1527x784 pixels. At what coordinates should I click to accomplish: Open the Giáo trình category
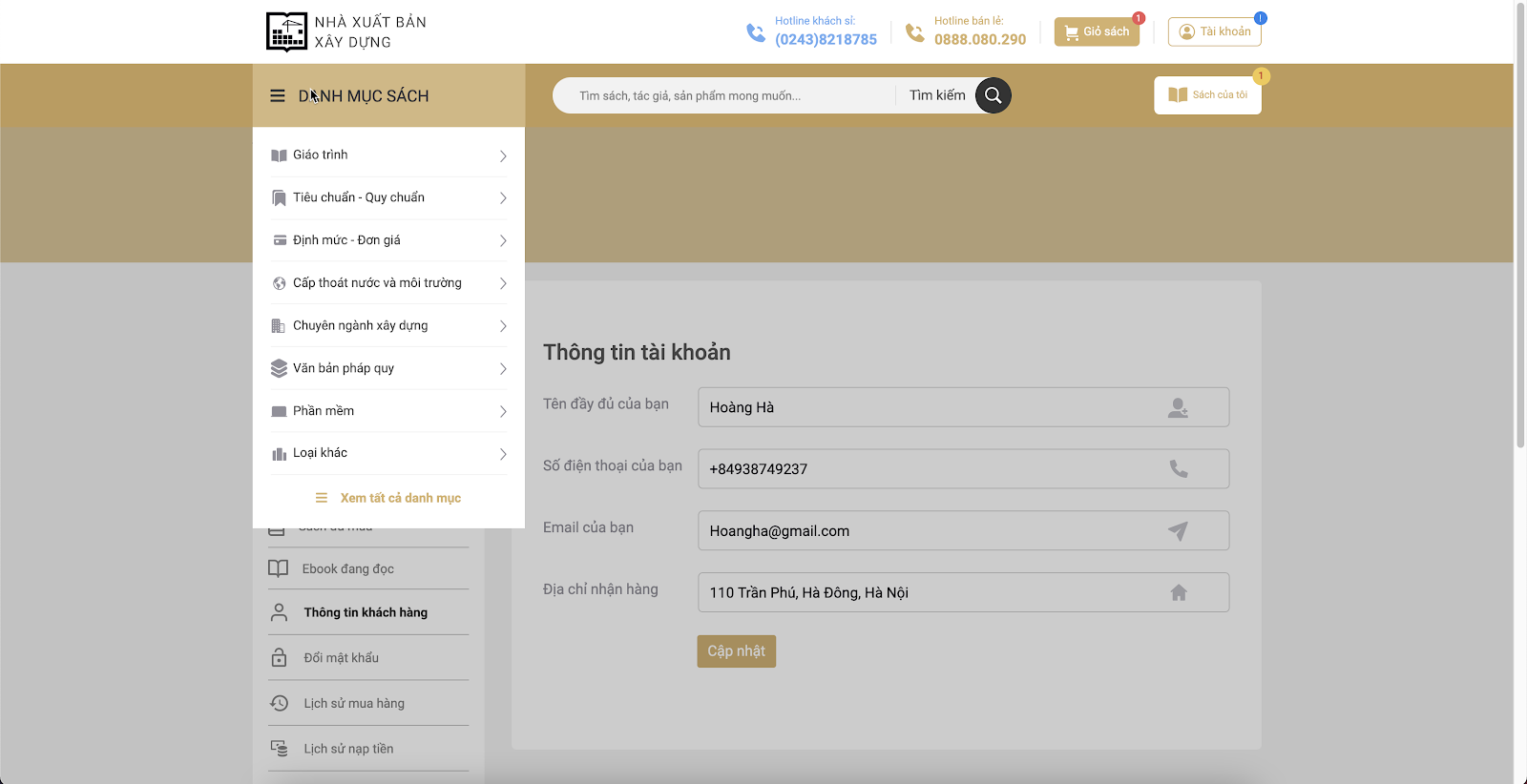(x=388, y=155)
